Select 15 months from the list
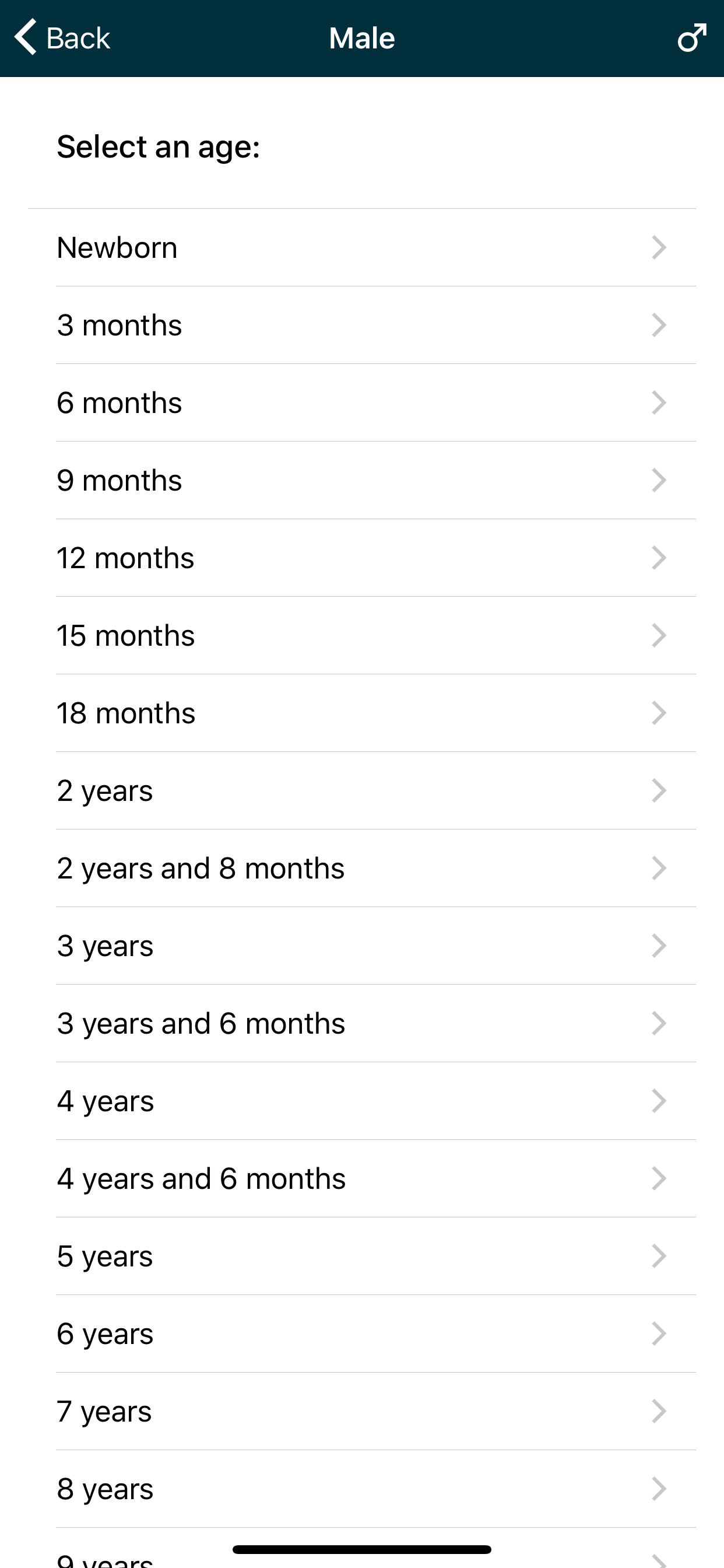Image resolution: width=724 pixels, height=1568 pixels. click(126, 635)
